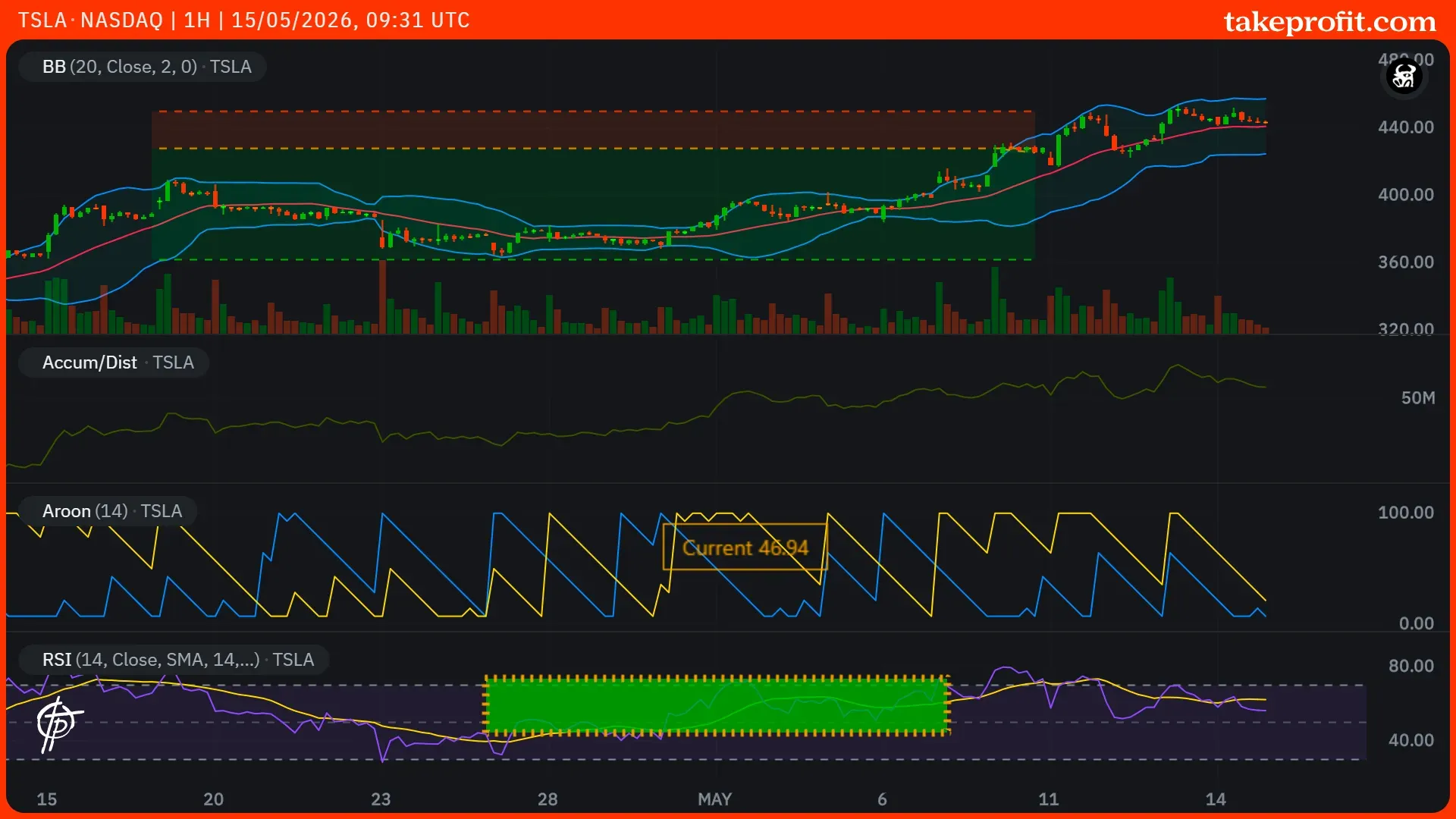This screenshot has height=819, width=1456.
Task: Click the 100.00 Aroon axis label
Action: [x=1405, y=513]
